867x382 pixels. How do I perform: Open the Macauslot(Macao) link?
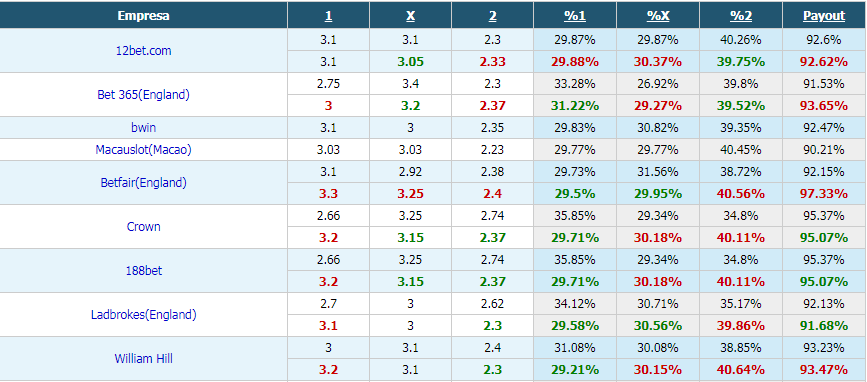143,149
